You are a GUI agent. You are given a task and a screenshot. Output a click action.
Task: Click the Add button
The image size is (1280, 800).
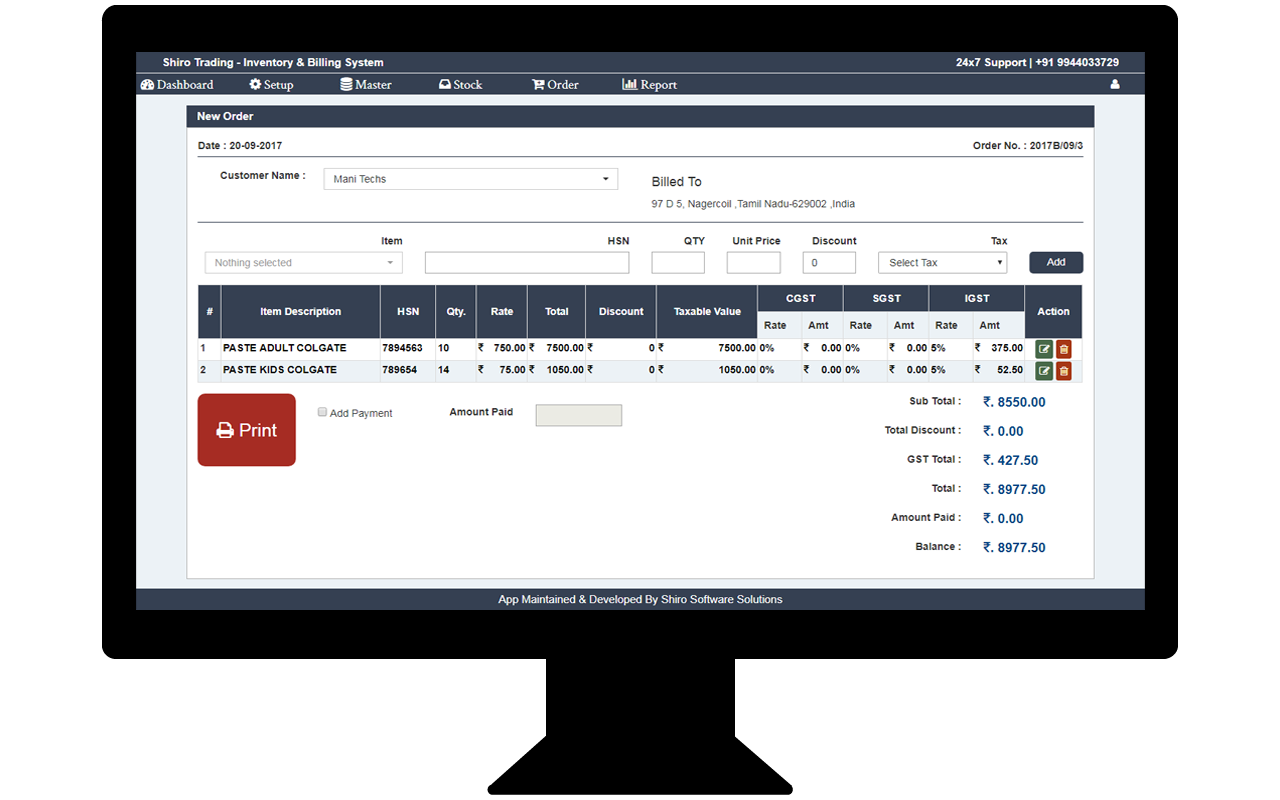(x=1056, y=263)
